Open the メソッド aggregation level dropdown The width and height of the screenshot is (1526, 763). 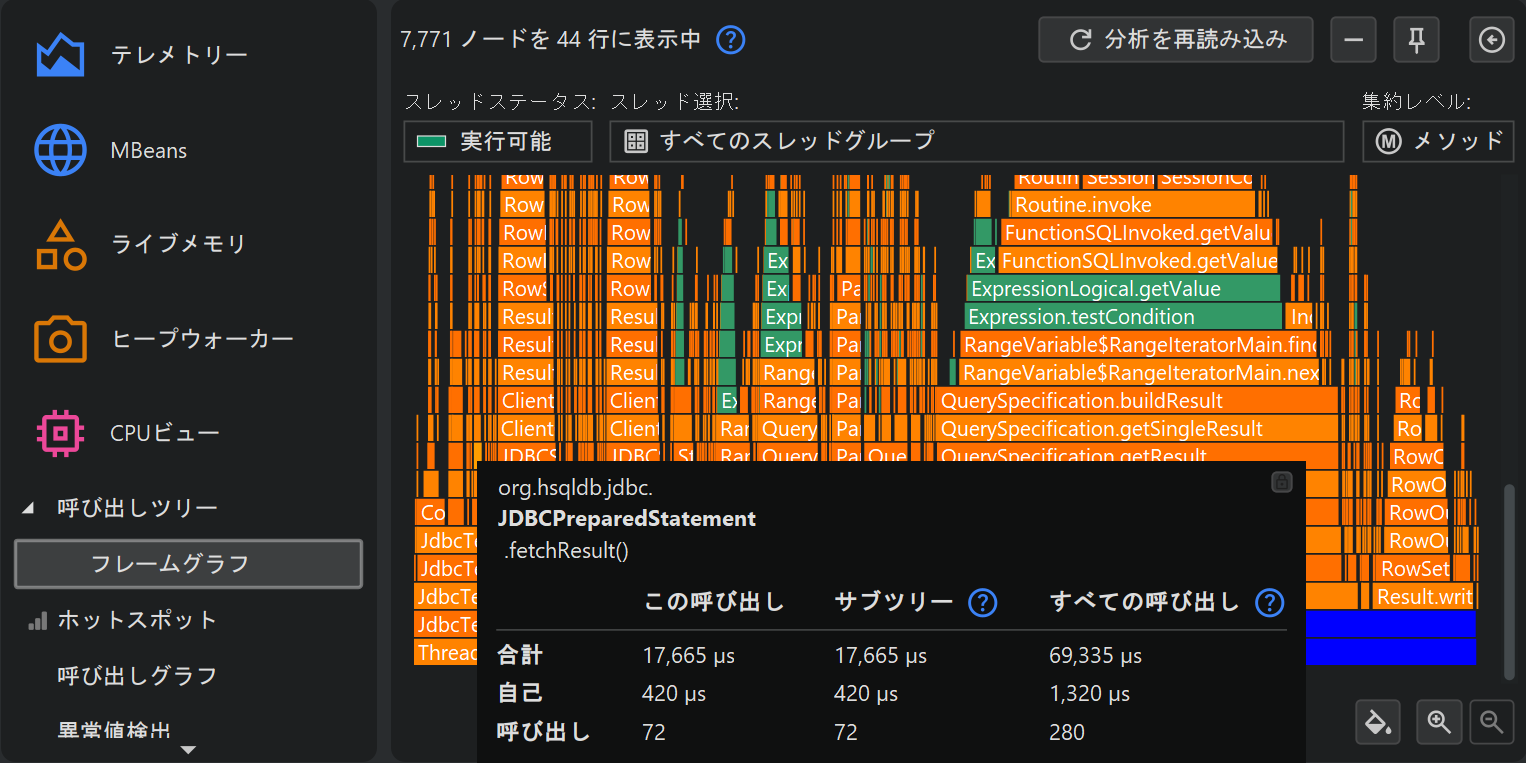click(x=1438, y=141)
